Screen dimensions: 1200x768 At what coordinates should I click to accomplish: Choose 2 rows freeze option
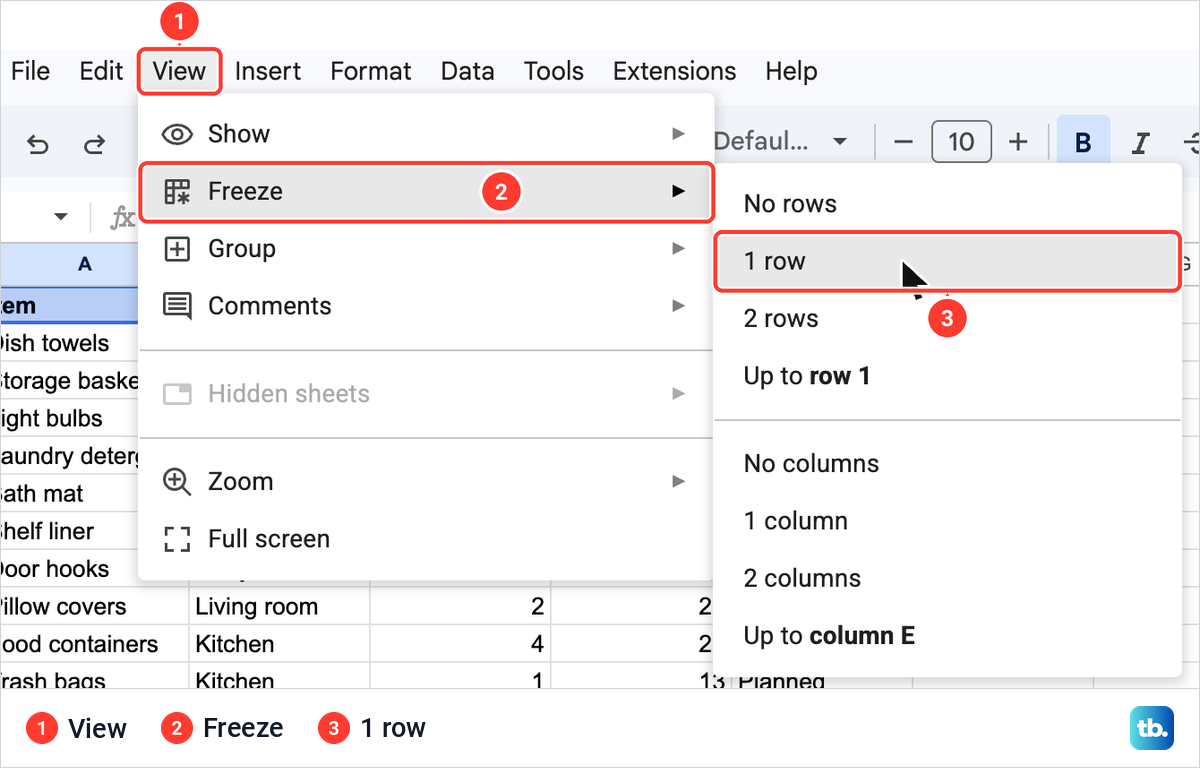tap(948, 319)
